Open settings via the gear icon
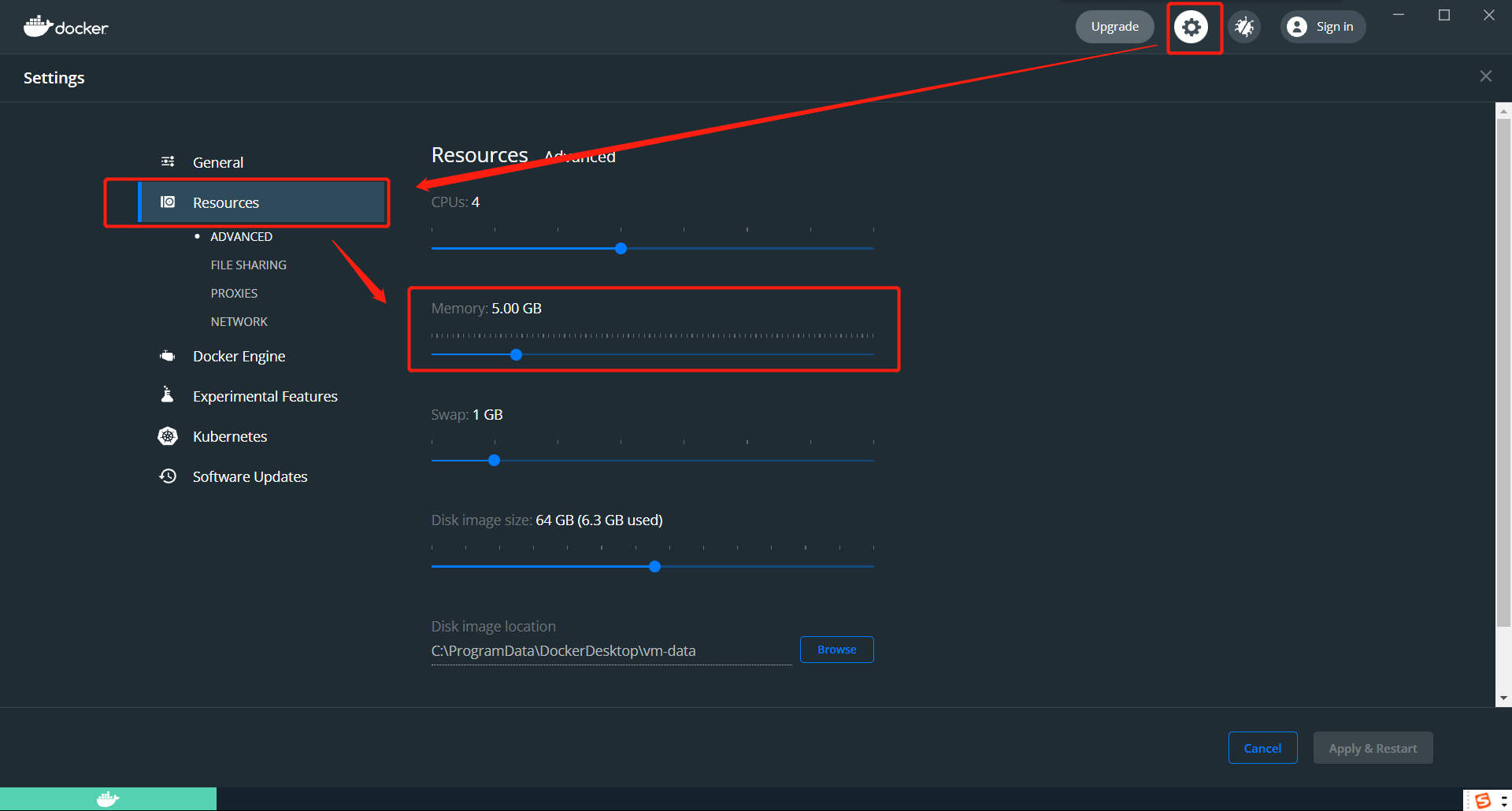This screenshot has width=1512, height=811. [x=1191, y=27]
